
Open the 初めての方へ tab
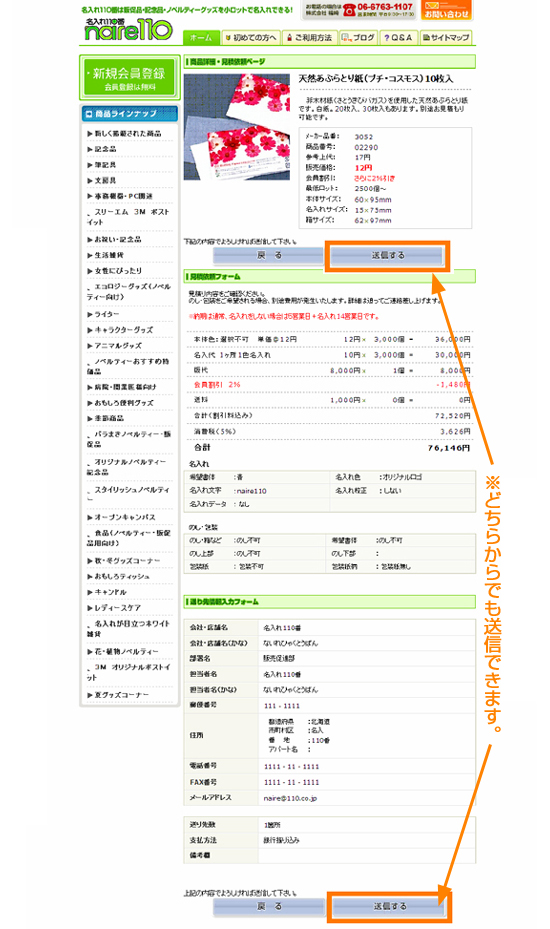point(251,37)
